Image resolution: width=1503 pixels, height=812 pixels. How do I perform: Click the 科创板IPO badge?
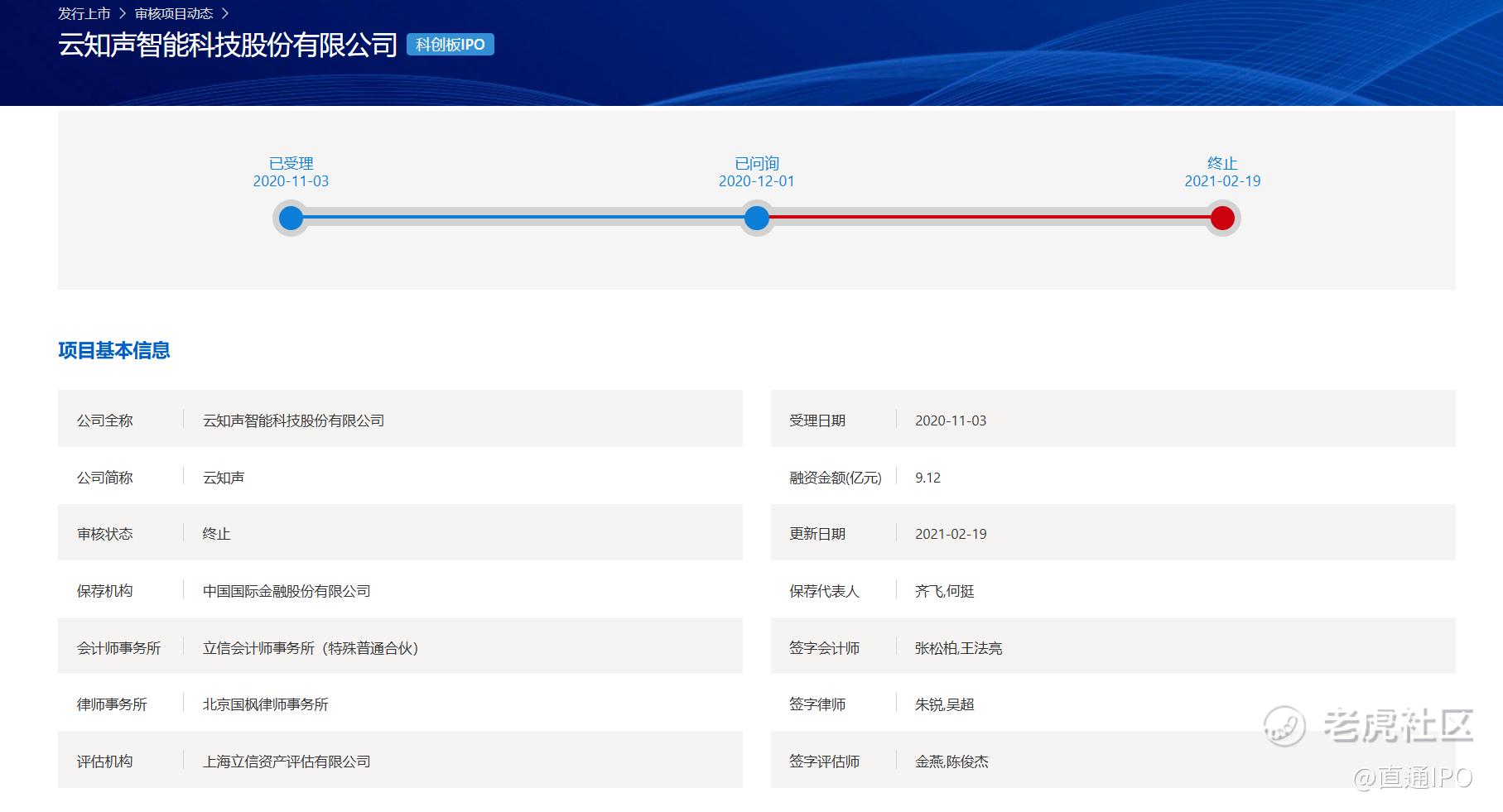[x=450, y=45]
